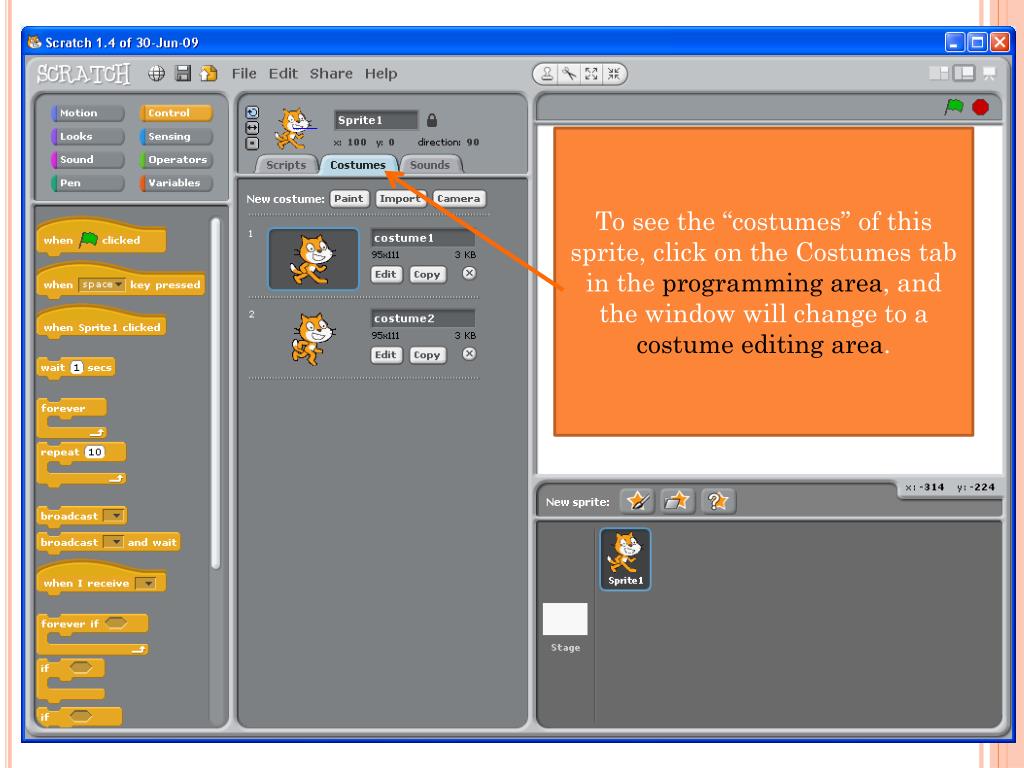Show the Motion blocks category

[x=88, y=113]
